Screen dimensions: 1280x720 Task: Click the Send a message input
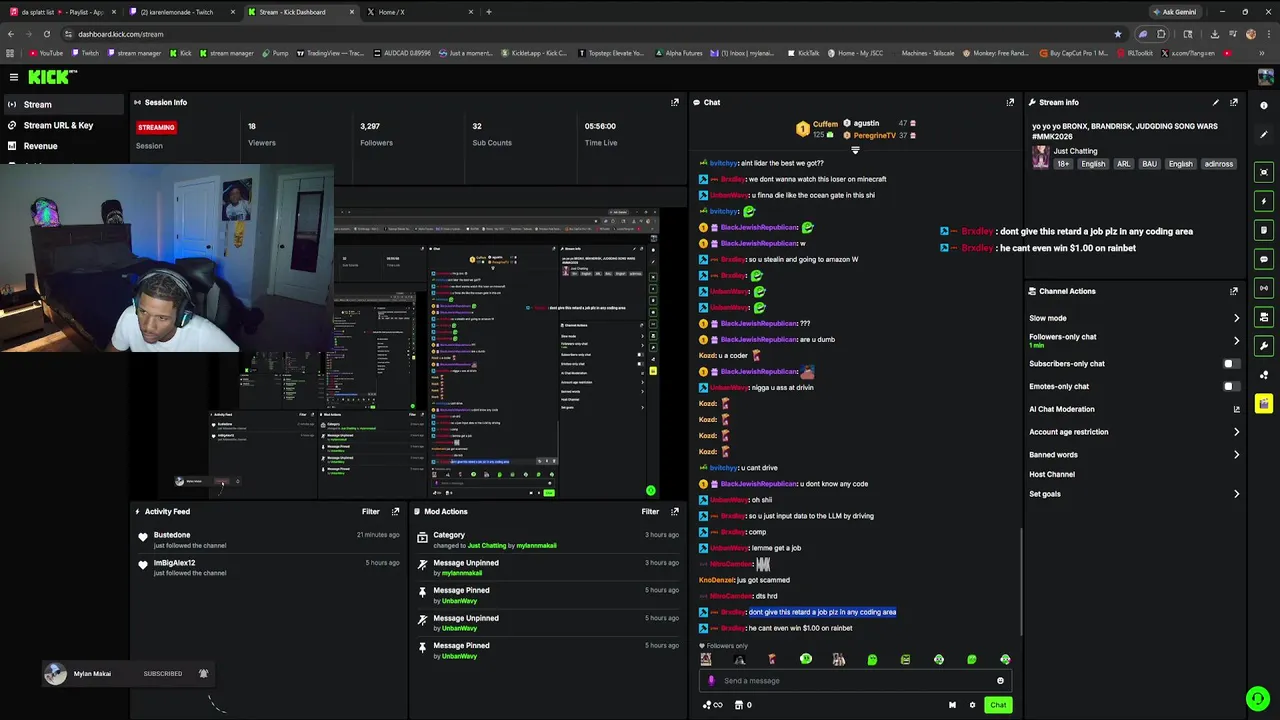pyautogui.click(x=855, y=681)
